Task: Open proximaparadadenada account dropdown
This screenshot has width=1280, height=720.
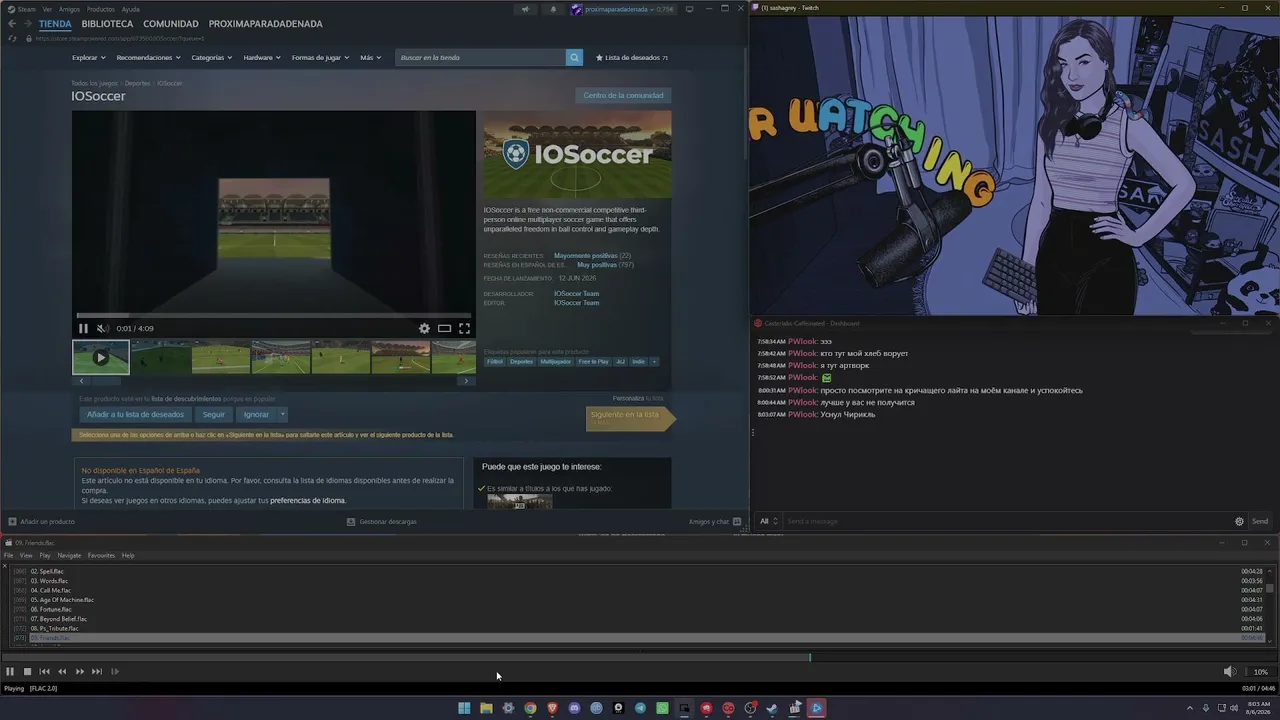Action: coord(622,10)
